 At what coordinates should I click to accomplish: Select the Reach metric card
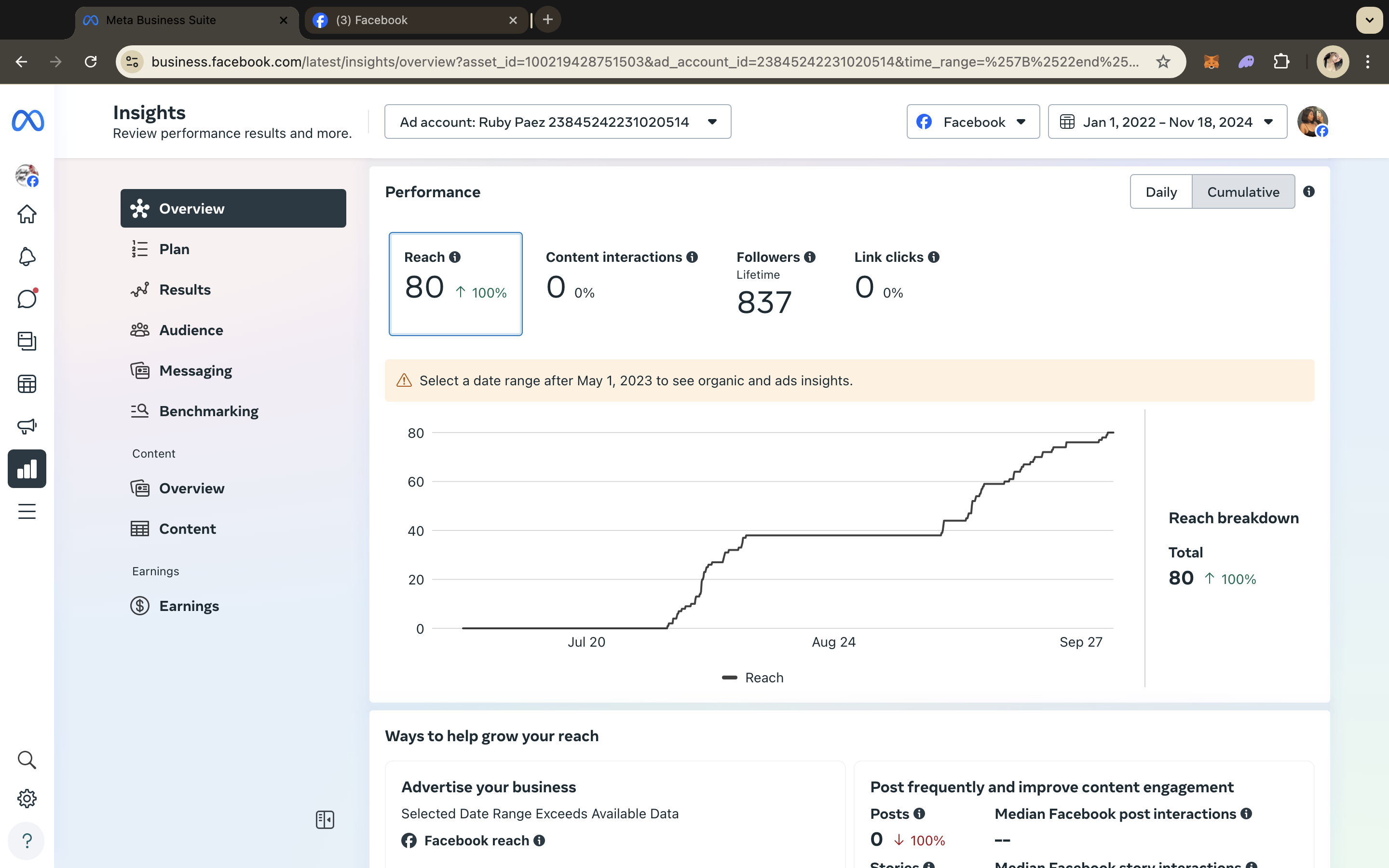click(x=455, y=284)
